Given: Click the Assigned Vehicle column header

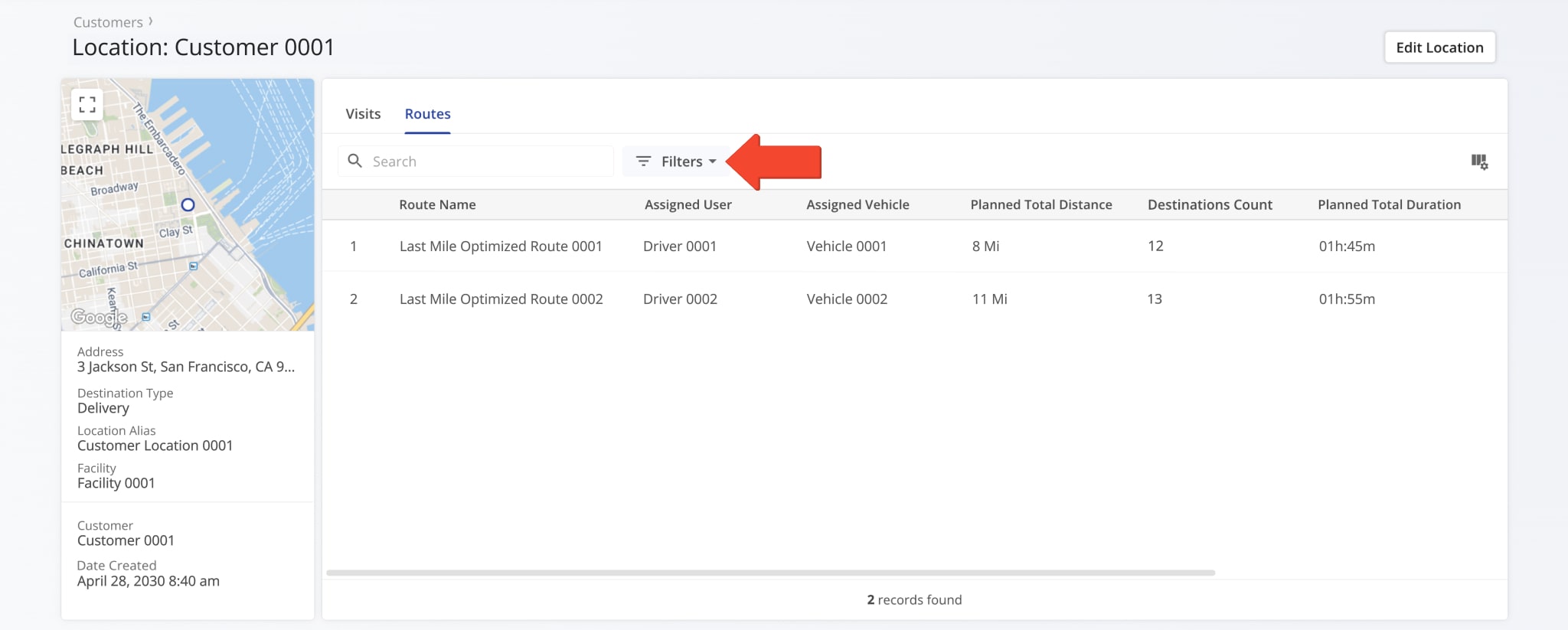Looking at the screenshot, I should [857, 204].
